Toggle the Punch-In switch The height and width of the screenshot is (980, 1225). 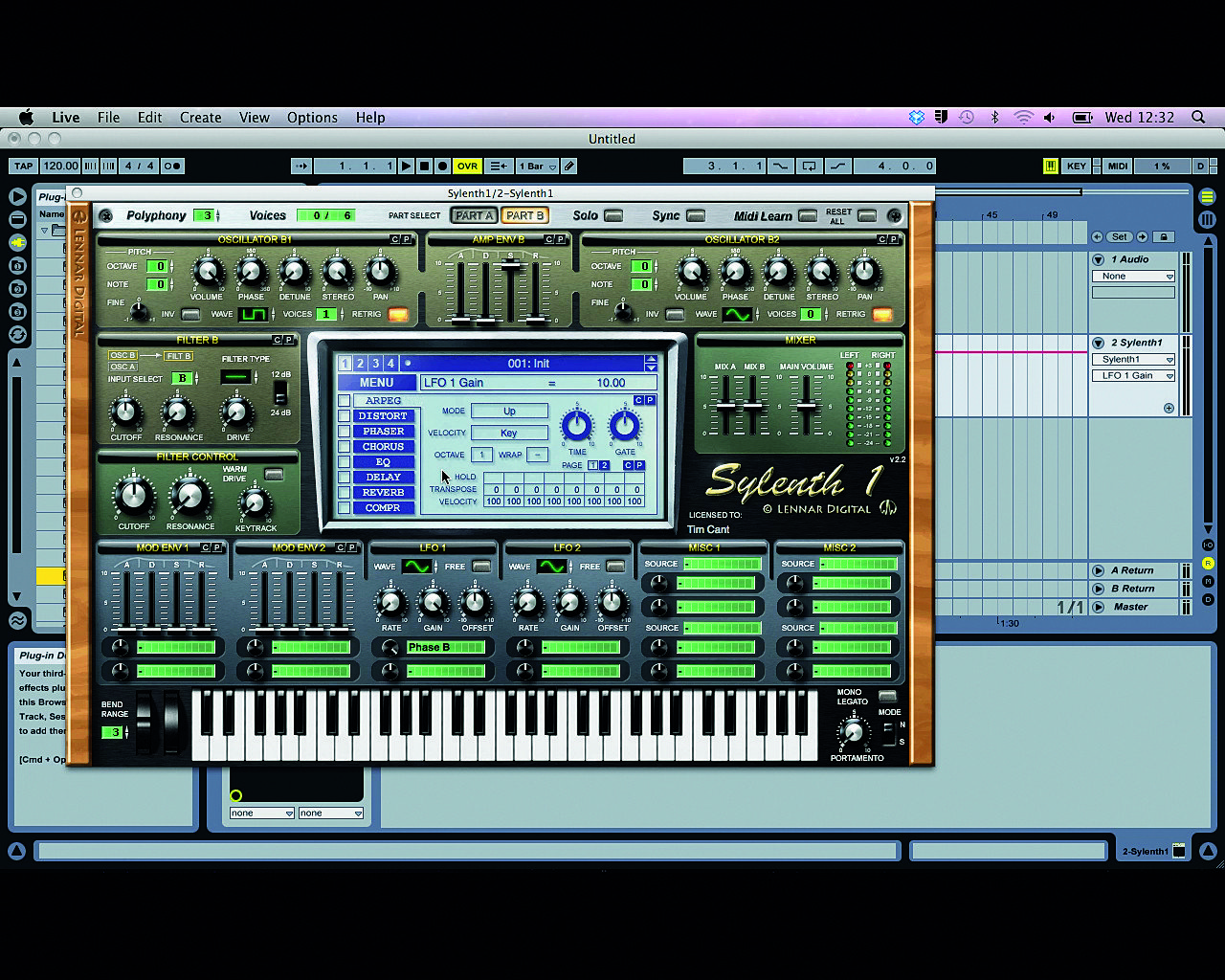pyautogui.click(x=781, y=166)
